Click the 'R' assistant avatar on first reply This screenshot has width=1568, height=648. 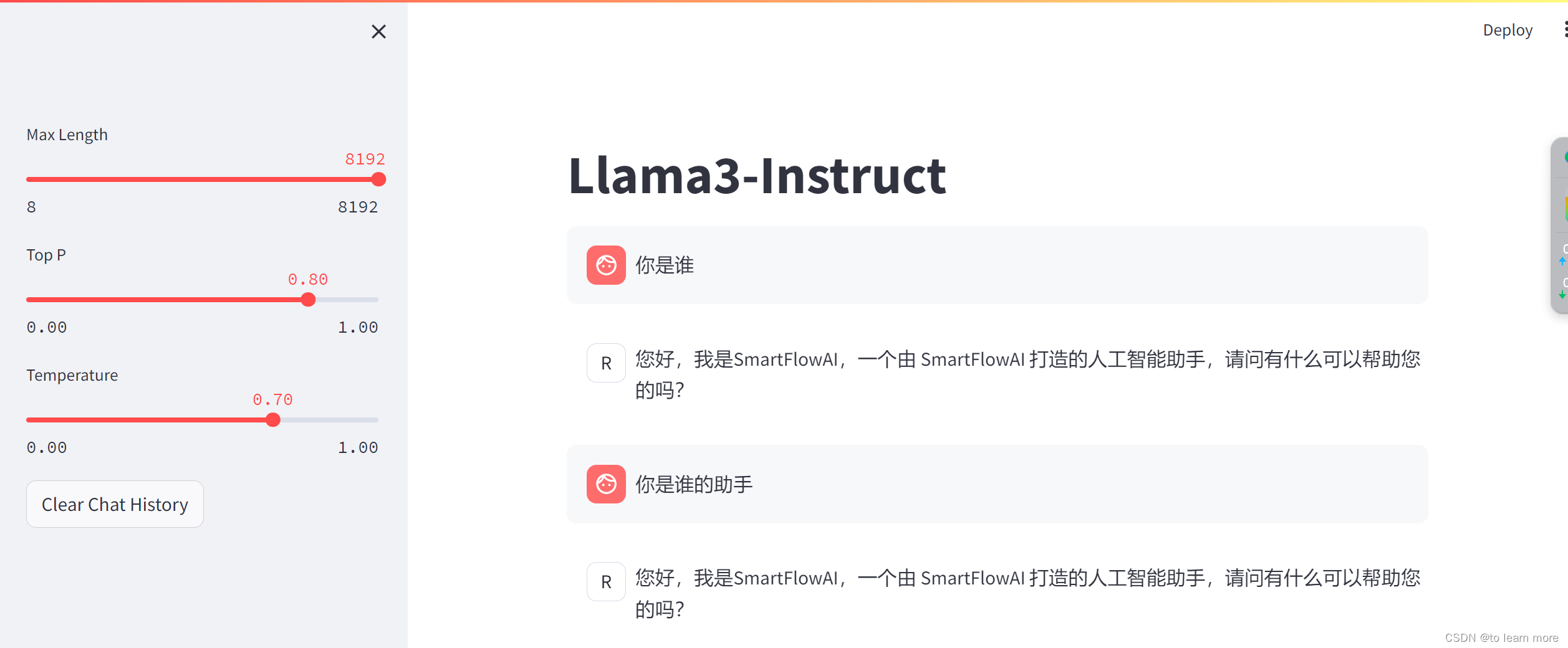point(605,362)
